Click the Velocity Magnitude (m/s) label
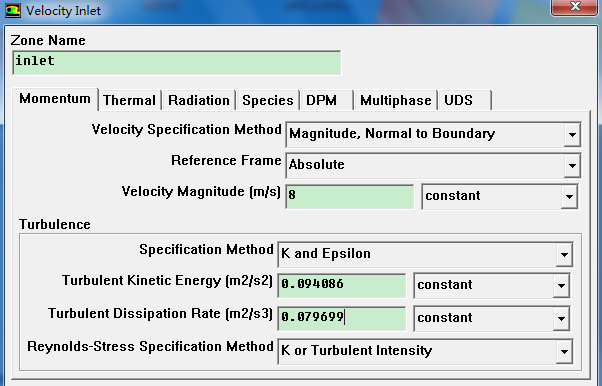Viewport: 602px width, 386px height. (x=201, y=191)
